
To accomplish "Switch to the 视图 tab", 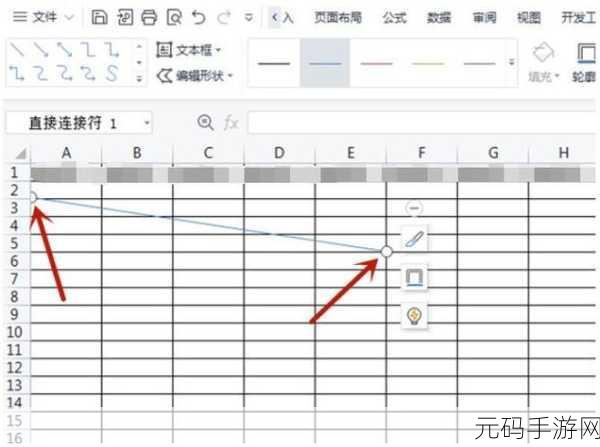I will (x=529, y=18).
